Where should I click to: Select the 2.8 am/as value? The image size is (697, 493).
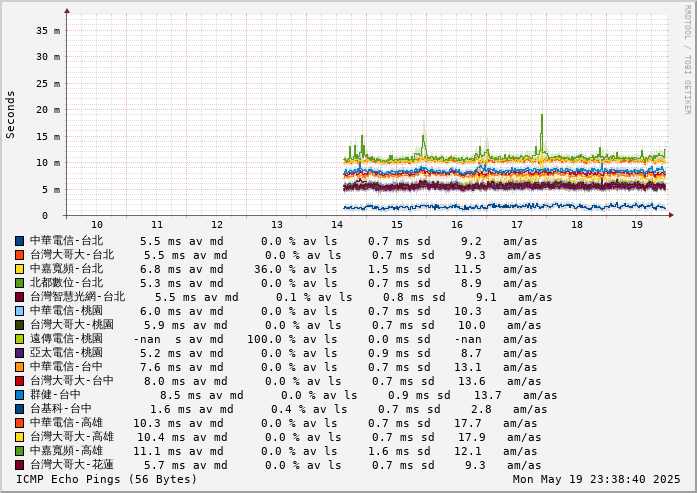[481, 409]
